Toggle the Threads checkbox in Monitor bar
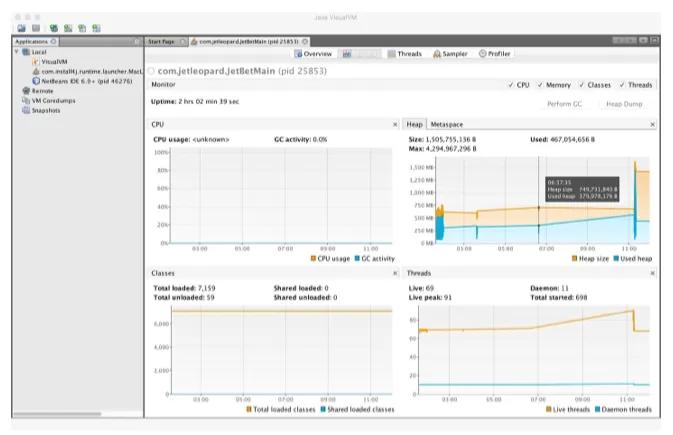This screenshot has height=435, width=673. click(x=622, y=85)
